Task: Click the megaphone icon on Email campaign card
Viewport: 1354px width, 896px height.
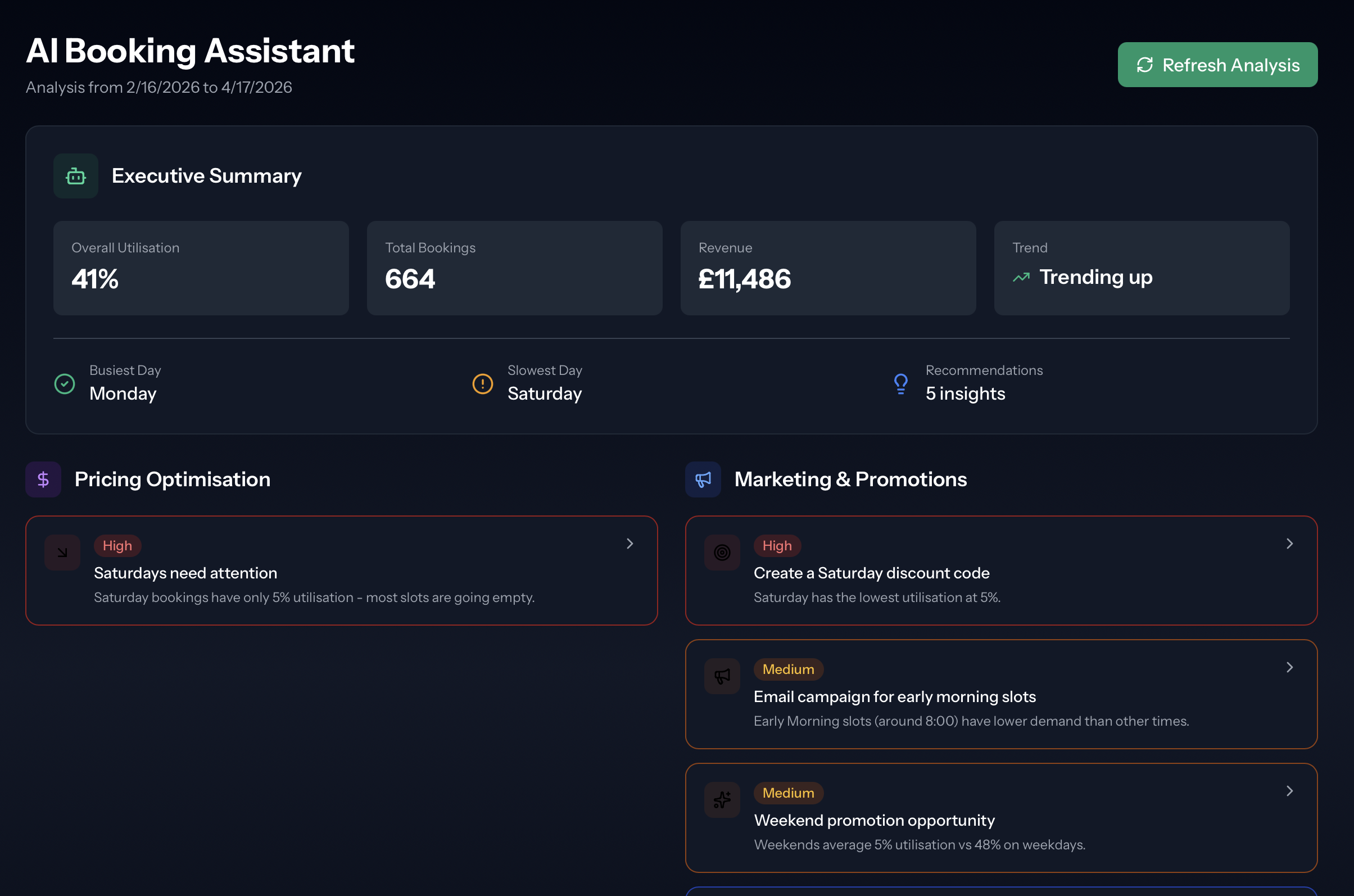Action: click(x=722, y=676)
